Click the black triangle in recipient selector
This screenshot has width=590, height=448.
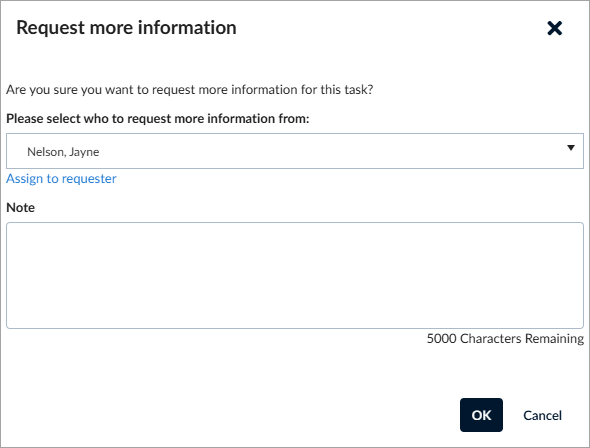coord(570,148)
